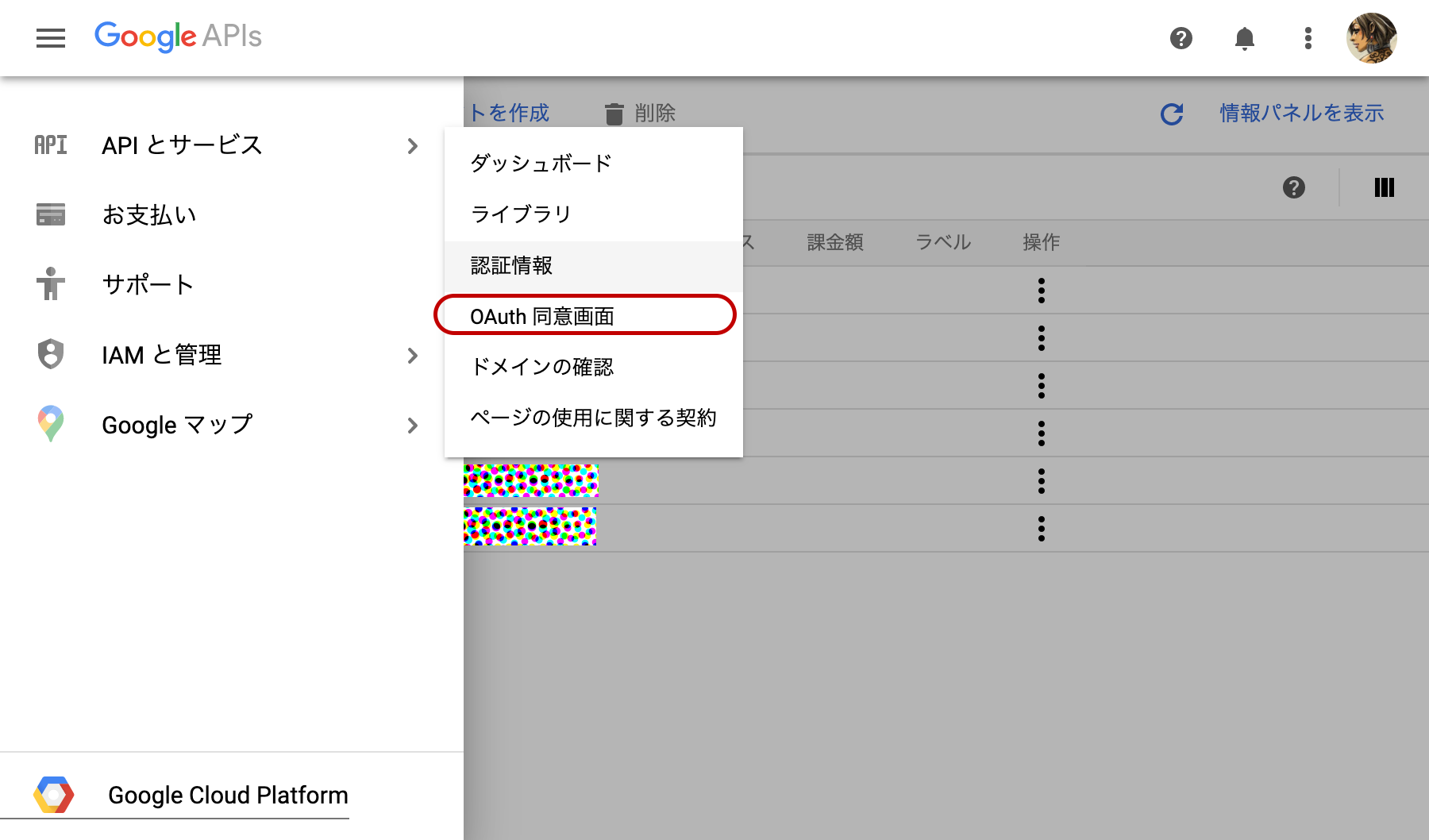
Task: Click the help question mark above the table
Action: click(1293, 188)
